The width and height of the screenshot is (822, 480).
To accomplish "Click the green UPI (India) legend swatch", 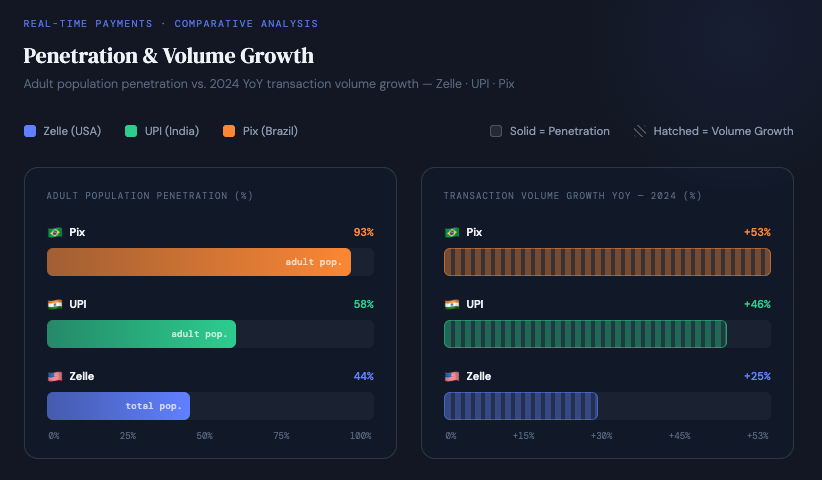I will pyautogui.click(x=131, y=131).
